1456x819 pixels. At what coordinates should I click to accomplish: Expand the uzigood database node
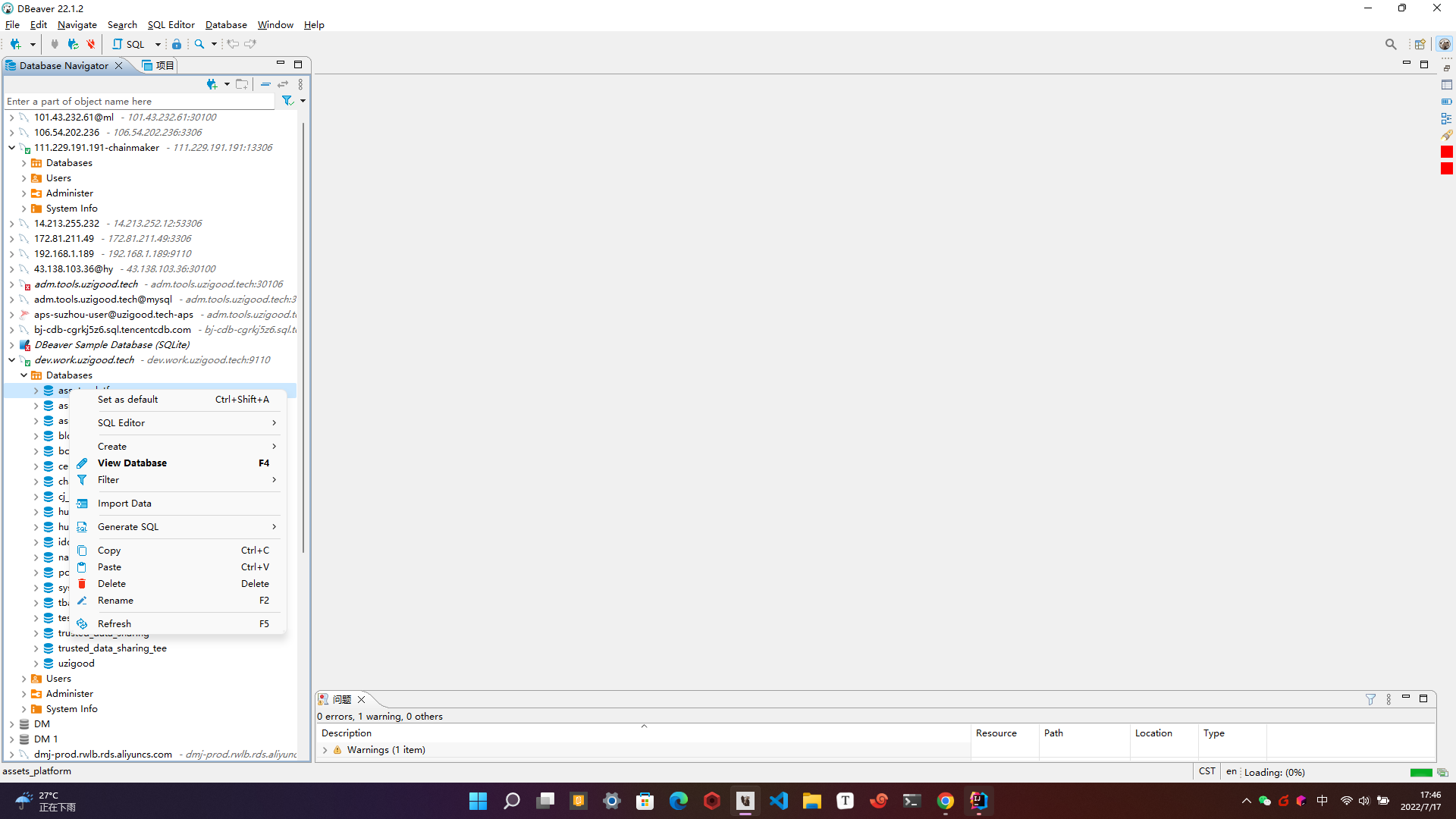click(36, 664)
